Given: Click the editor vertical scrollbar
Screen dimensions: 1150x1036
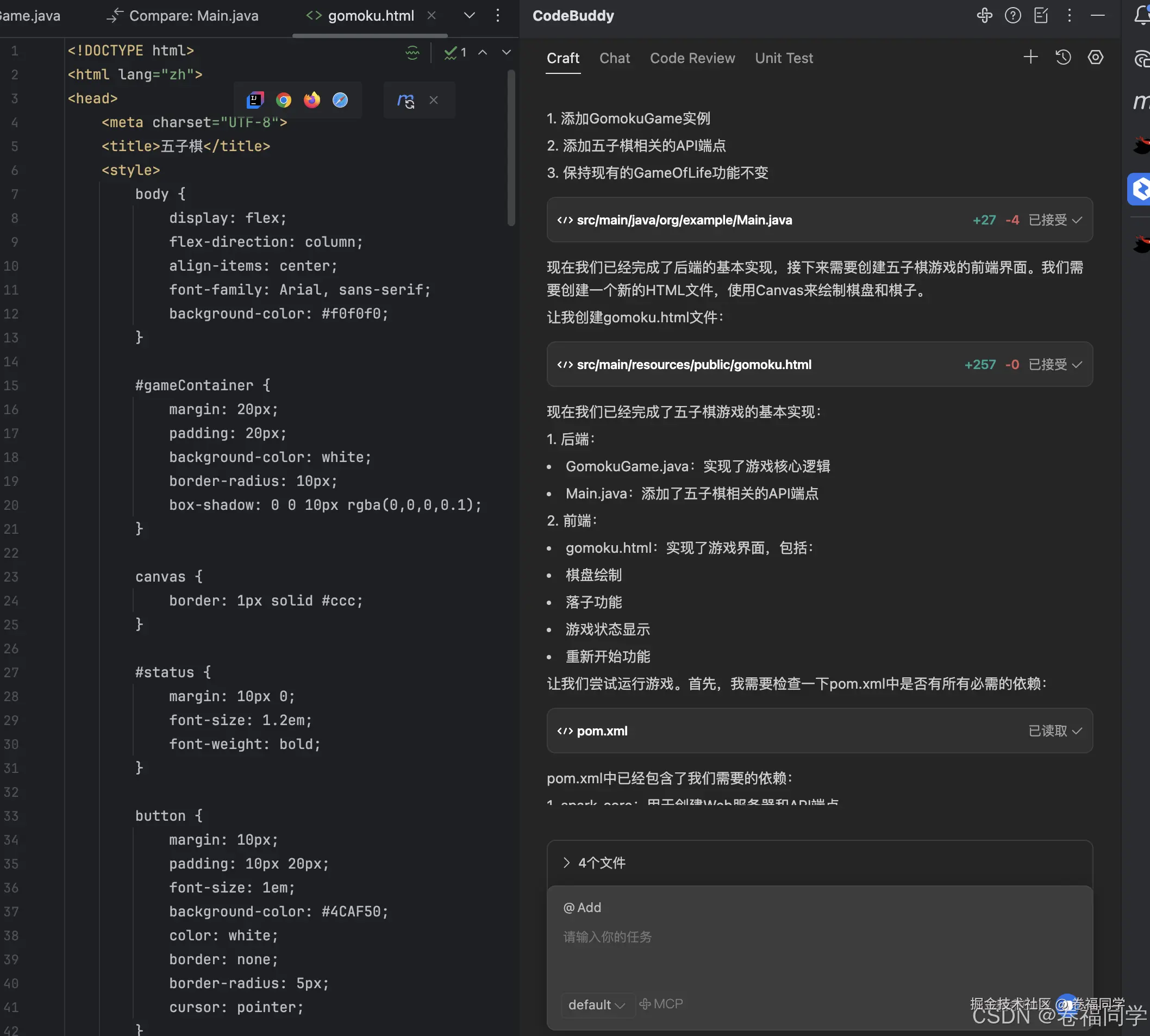Looking at the screenshot, I should (511, 148).
